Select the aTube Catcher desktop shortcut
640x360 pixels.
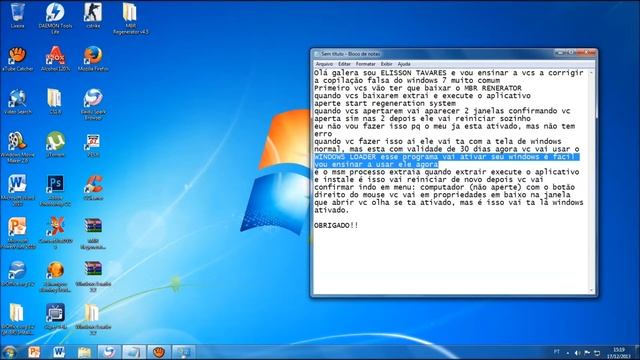pos(17,59)
